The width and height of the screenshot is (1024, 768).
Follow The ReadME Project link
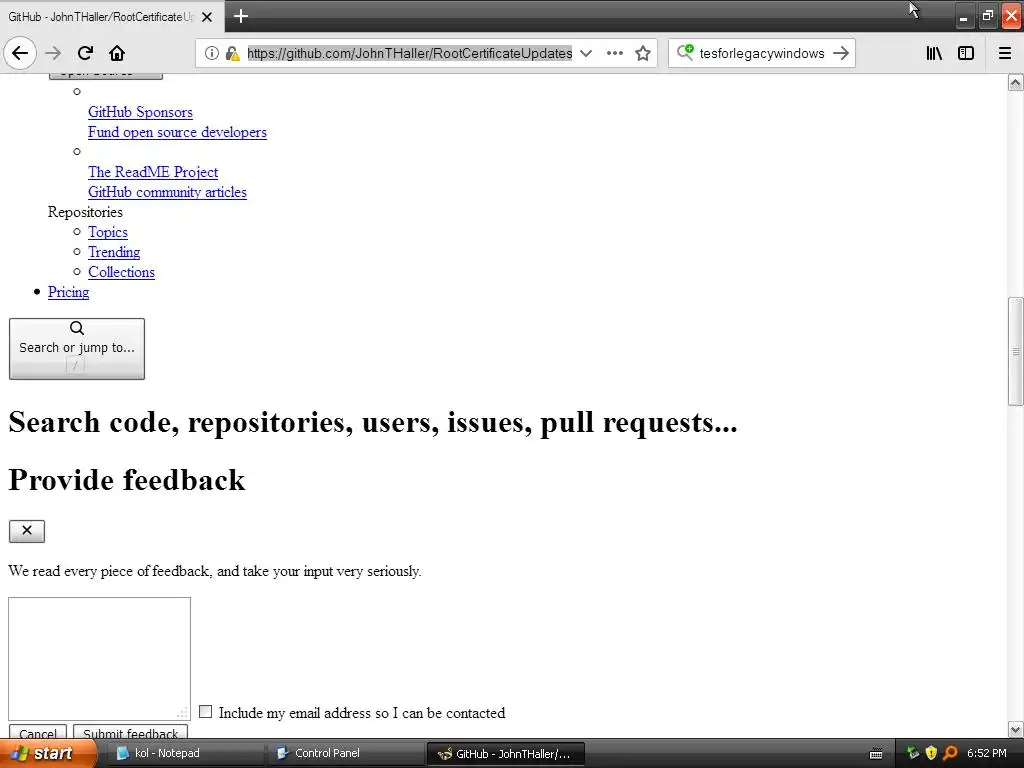pyautogui.click(x=153, y=172)
